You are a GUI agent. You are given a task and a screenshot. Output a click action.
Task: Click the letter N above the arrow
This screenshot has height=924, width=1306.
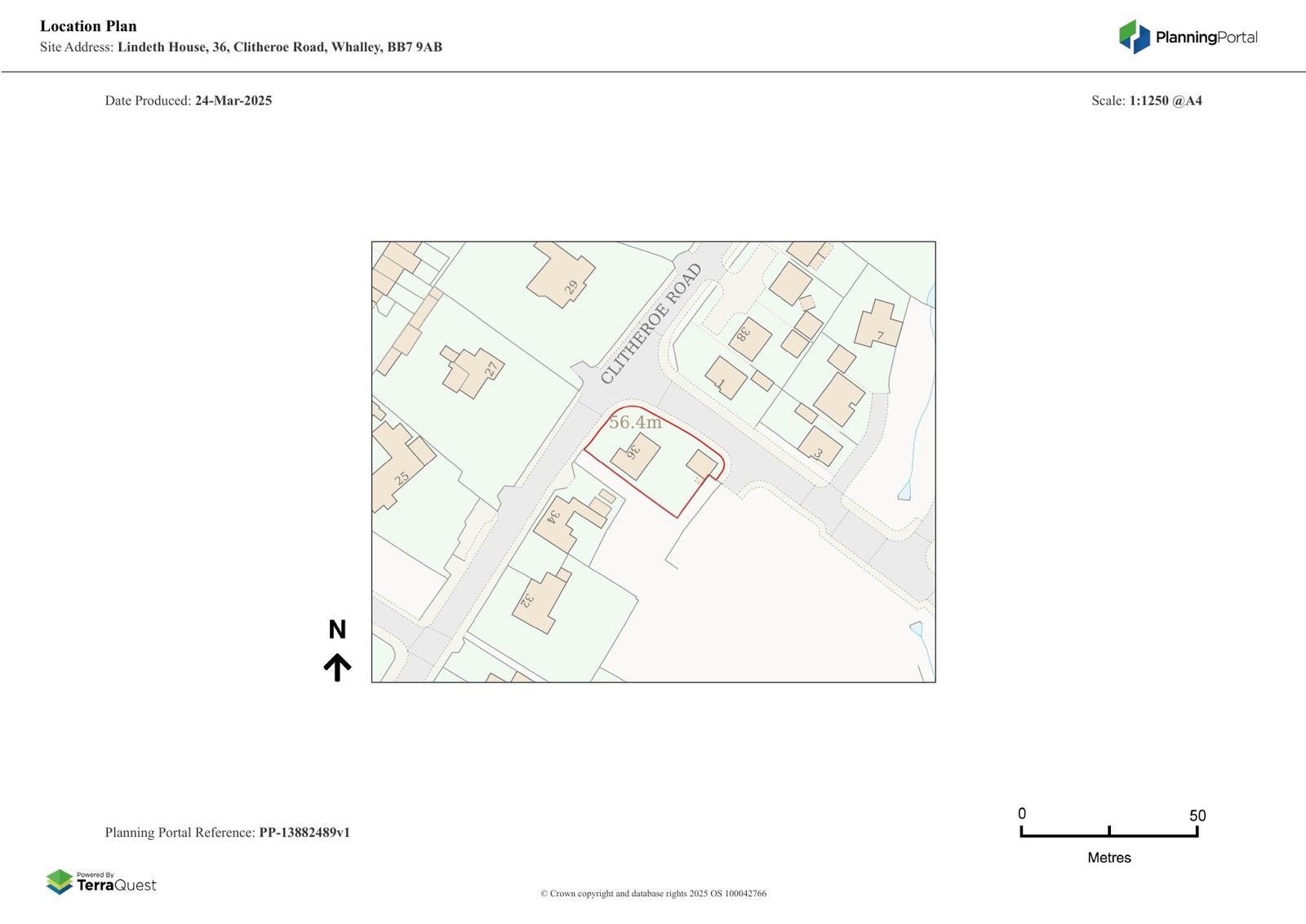click(x=337, y=629)
